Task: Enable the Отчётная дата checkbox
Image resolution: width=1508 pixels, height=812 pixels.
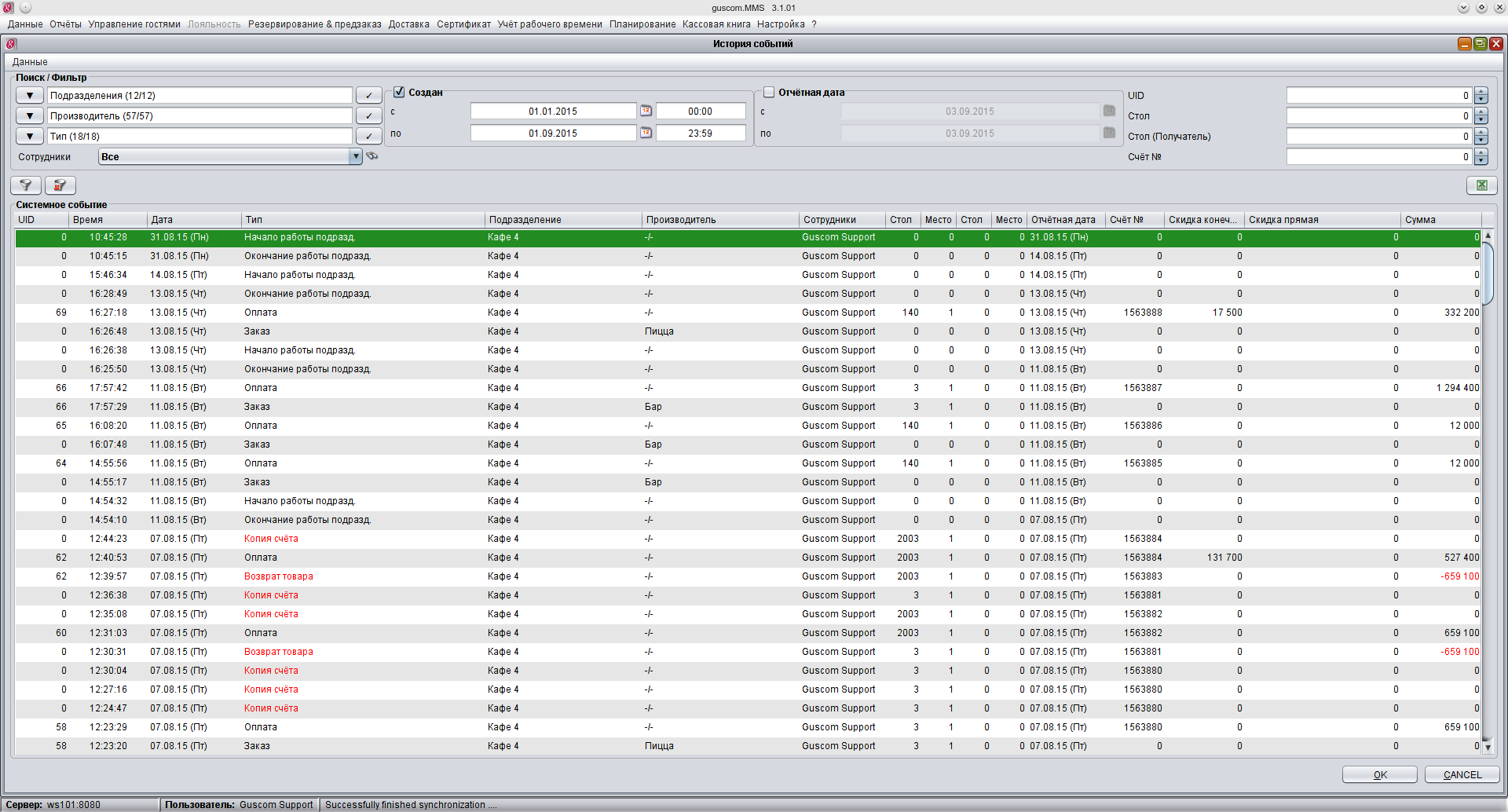Action: point(769,93)
